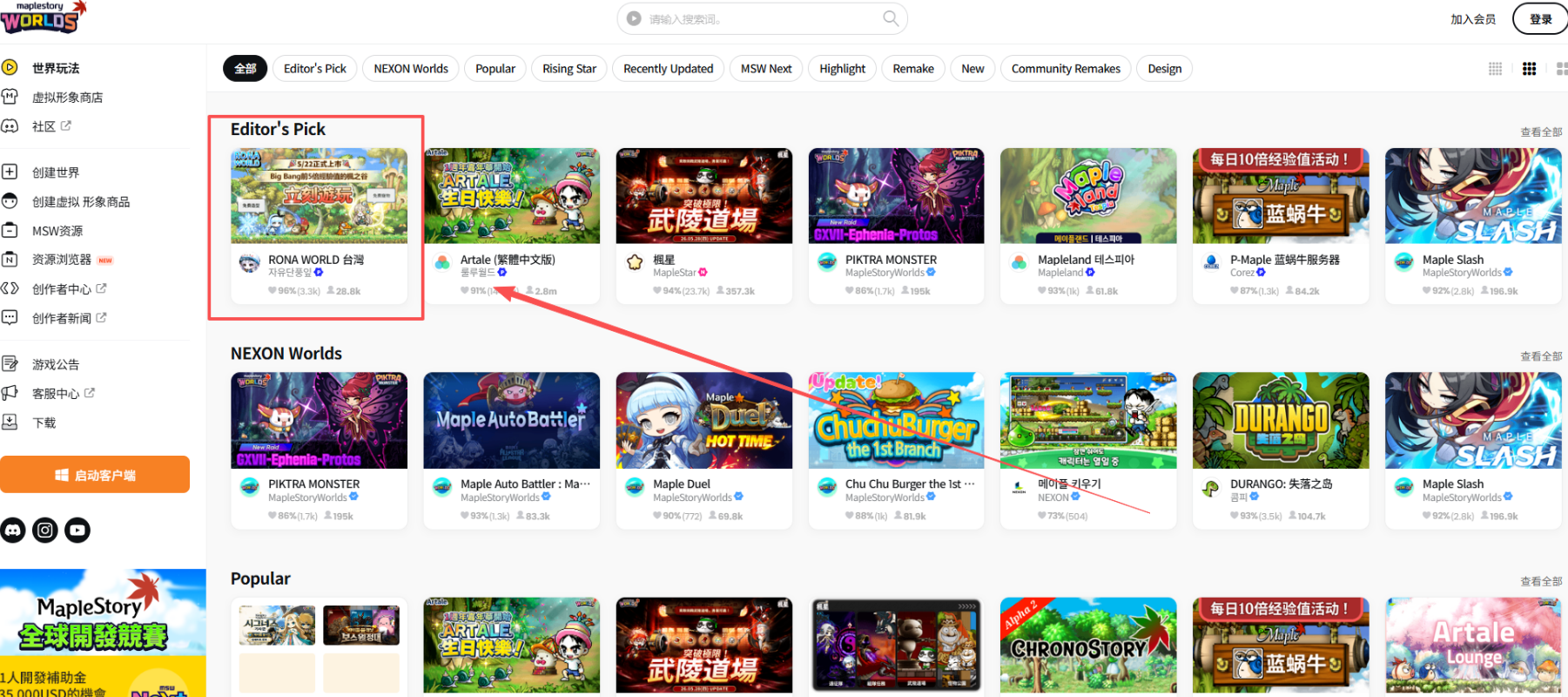Click the MapleStory 全球開發競賽 banner
The image size is (1568, 697).
click(103, 633)
